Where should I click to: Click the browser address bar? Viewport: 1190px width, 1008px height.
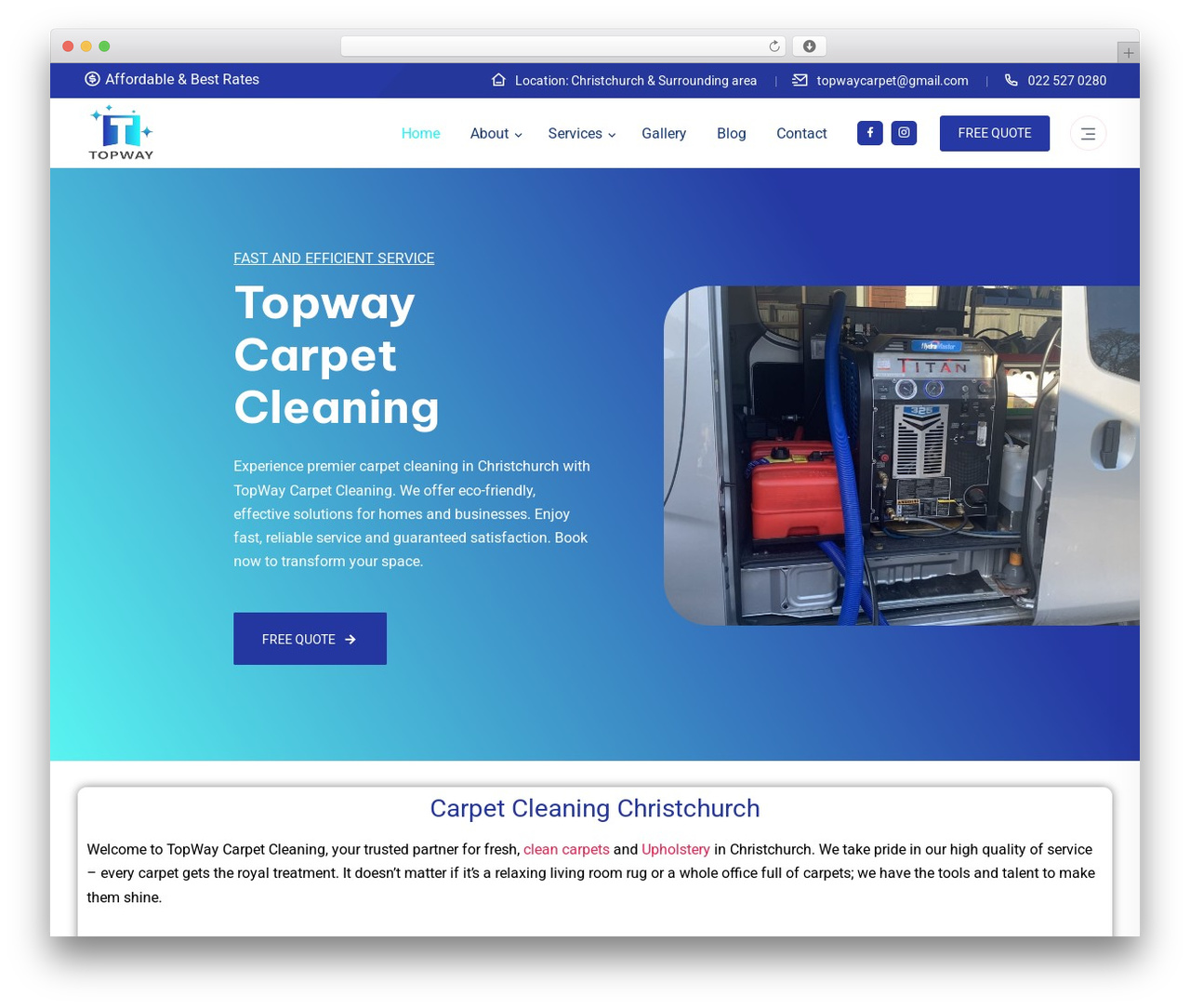click(562, 46)
